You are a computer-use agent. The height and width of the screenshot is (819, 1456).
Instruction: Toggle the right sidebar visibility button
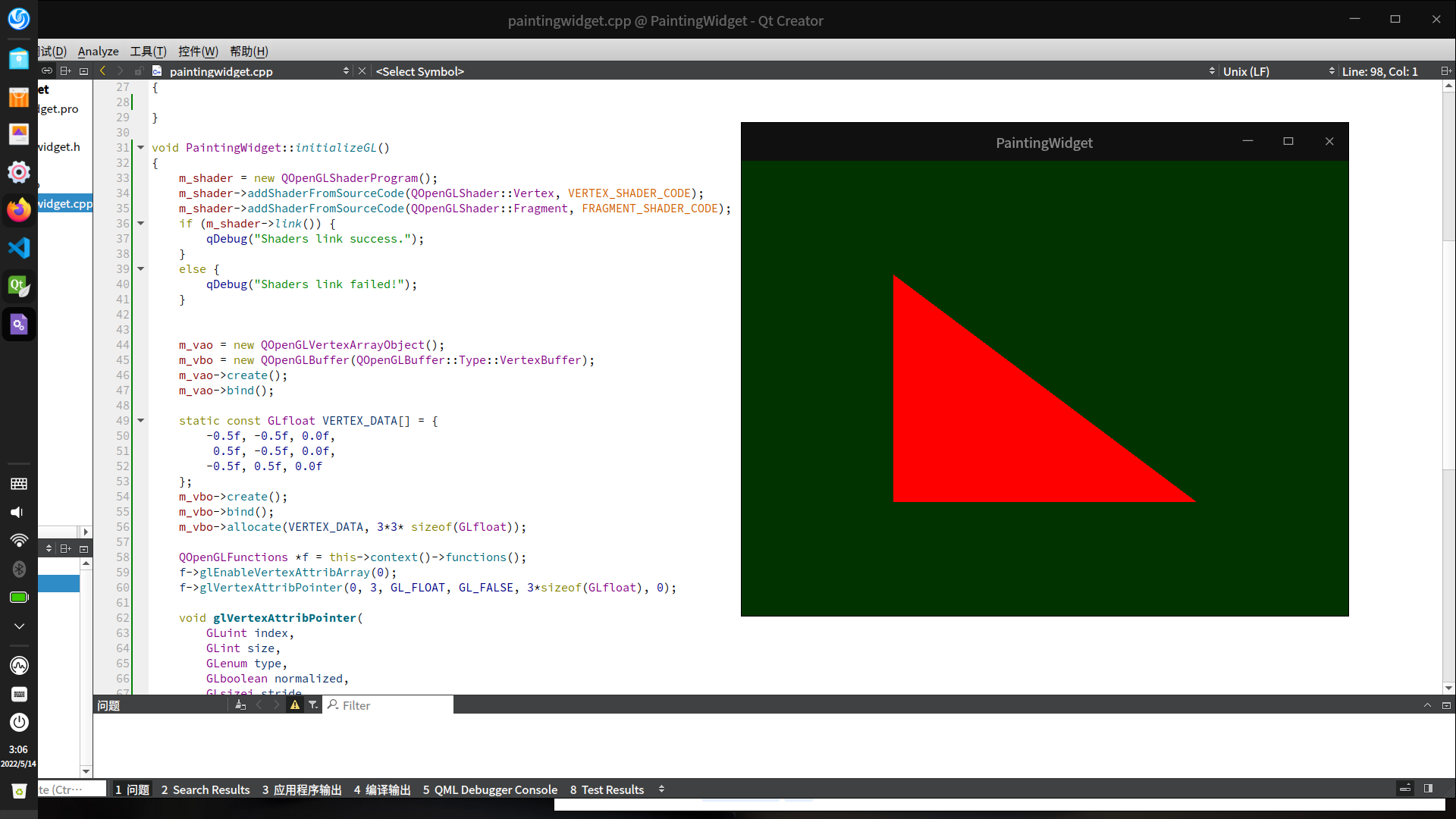point(1428,789)
